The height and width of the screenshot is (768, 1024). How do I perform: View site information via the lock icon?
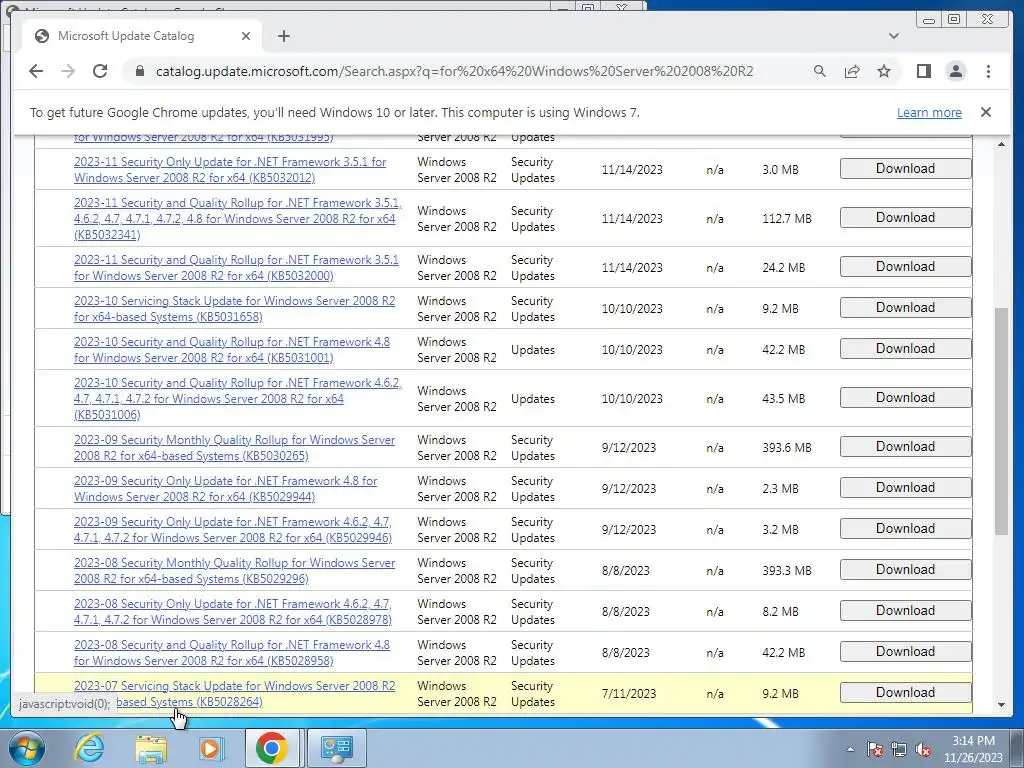click(139, 71)
